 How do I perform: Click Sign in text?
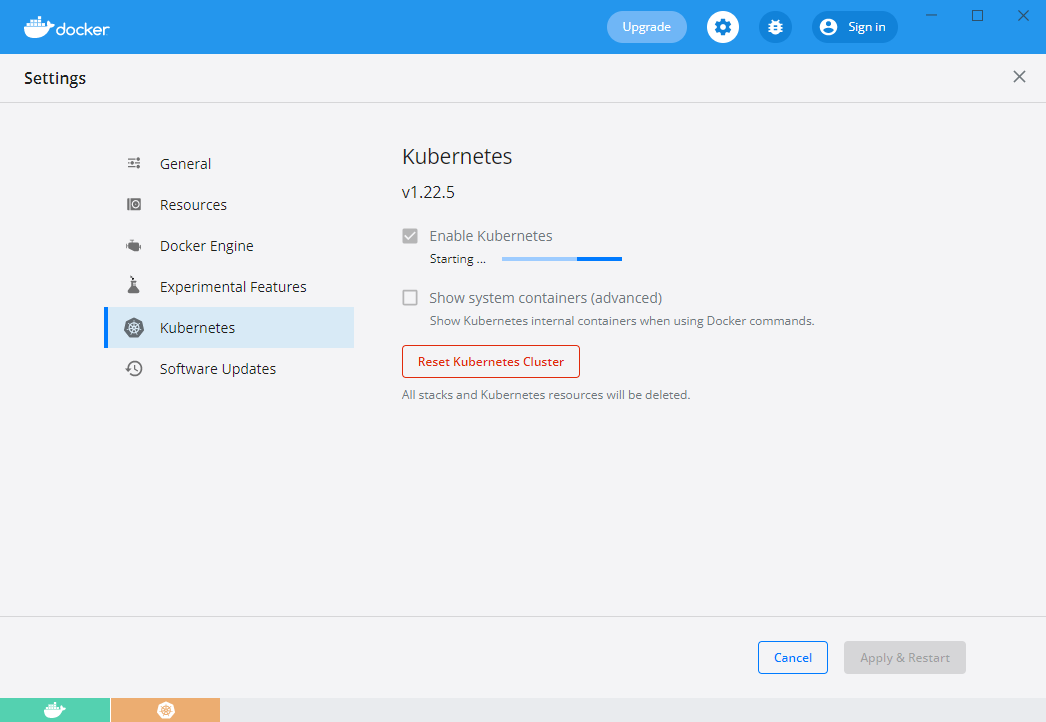[x=867, y=27]
